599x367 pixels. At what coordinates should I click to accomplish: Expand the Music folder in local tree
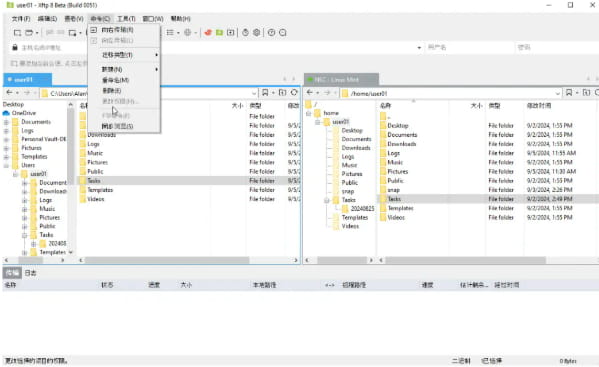(x=24, y=209)
